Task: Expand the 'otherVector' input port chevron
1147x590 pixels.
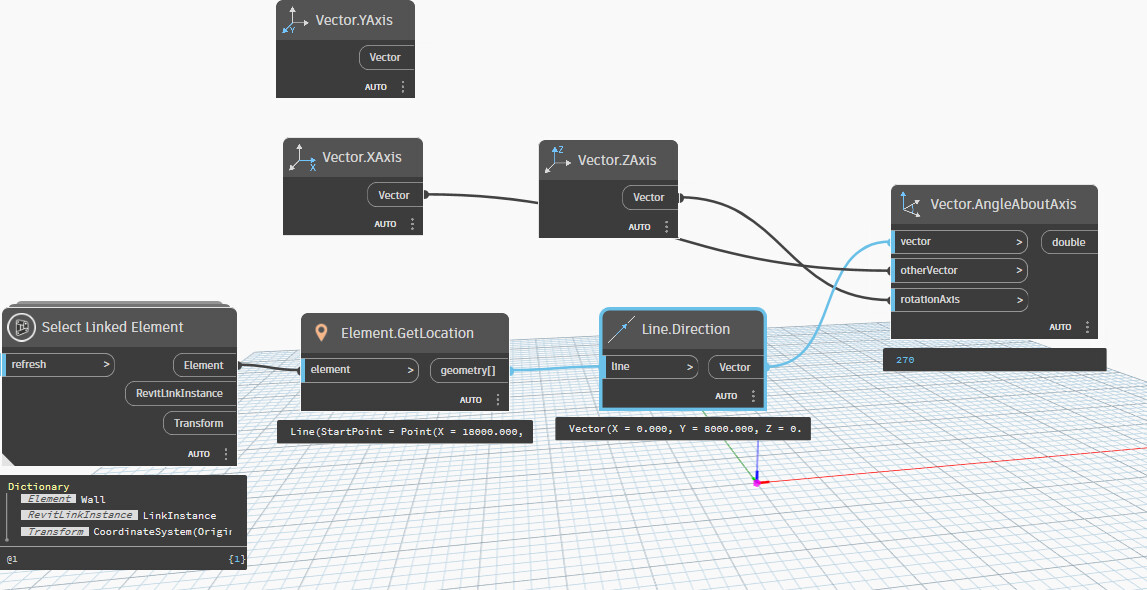Action: pos(1019,271)
